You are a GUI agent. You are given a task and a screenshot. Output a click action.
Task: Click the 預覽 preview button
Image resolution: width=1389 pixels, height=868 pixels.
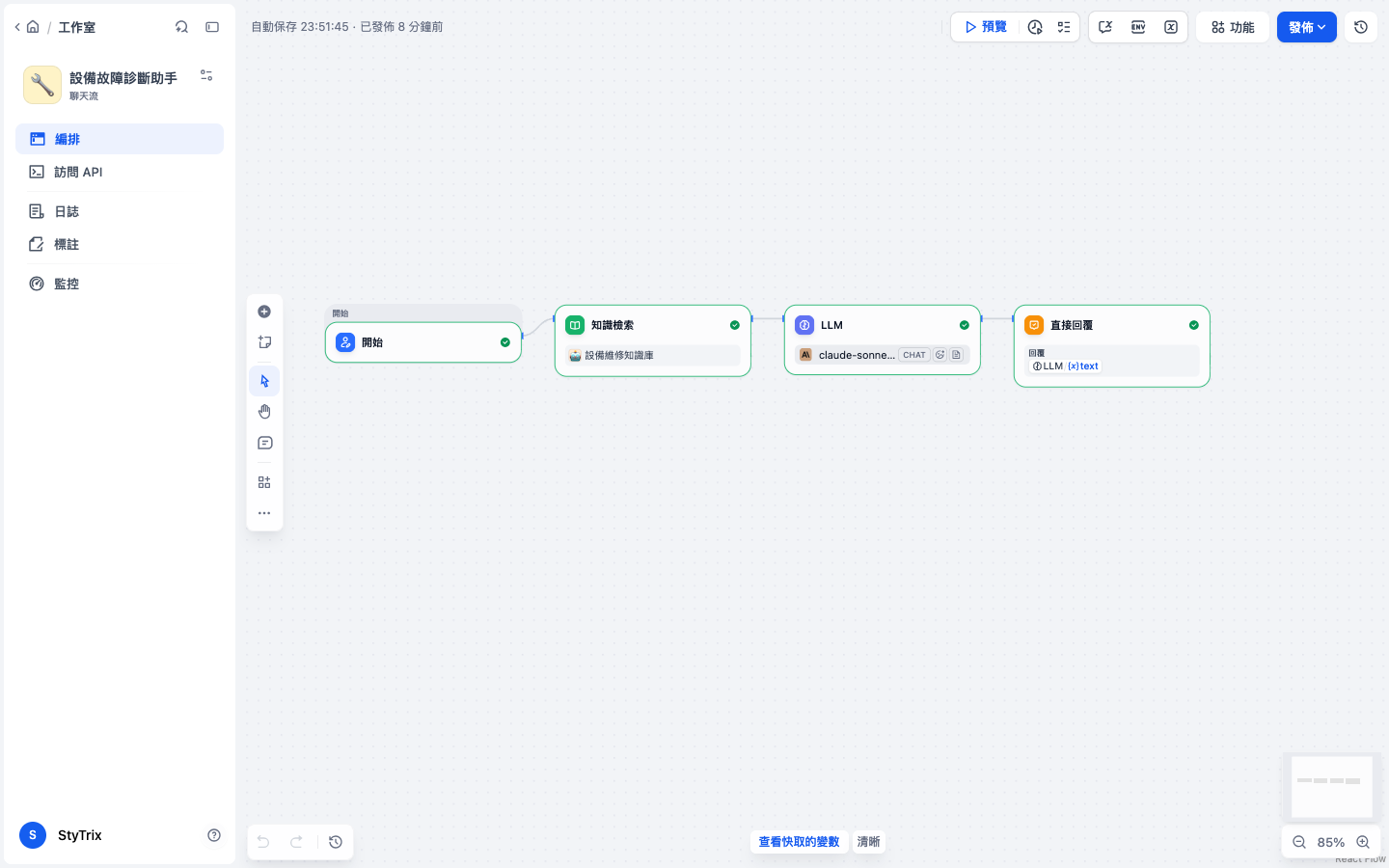986,27
